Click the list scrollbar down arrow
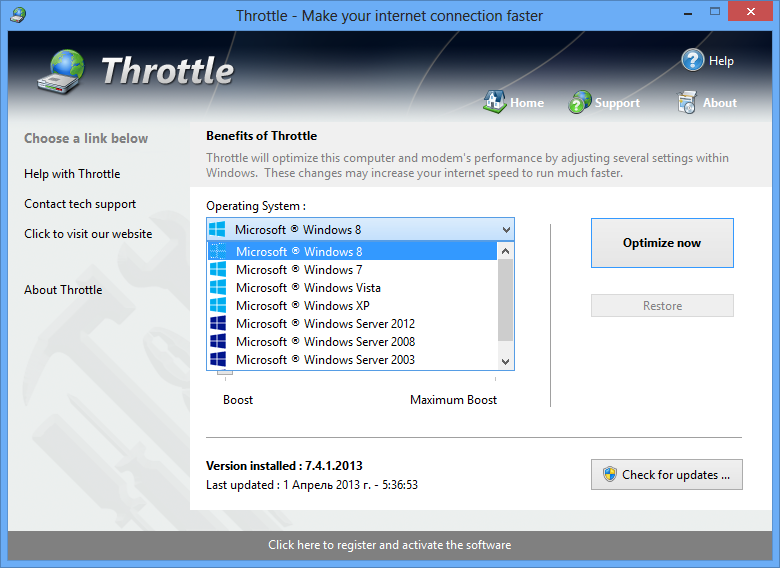 (505, 362)
